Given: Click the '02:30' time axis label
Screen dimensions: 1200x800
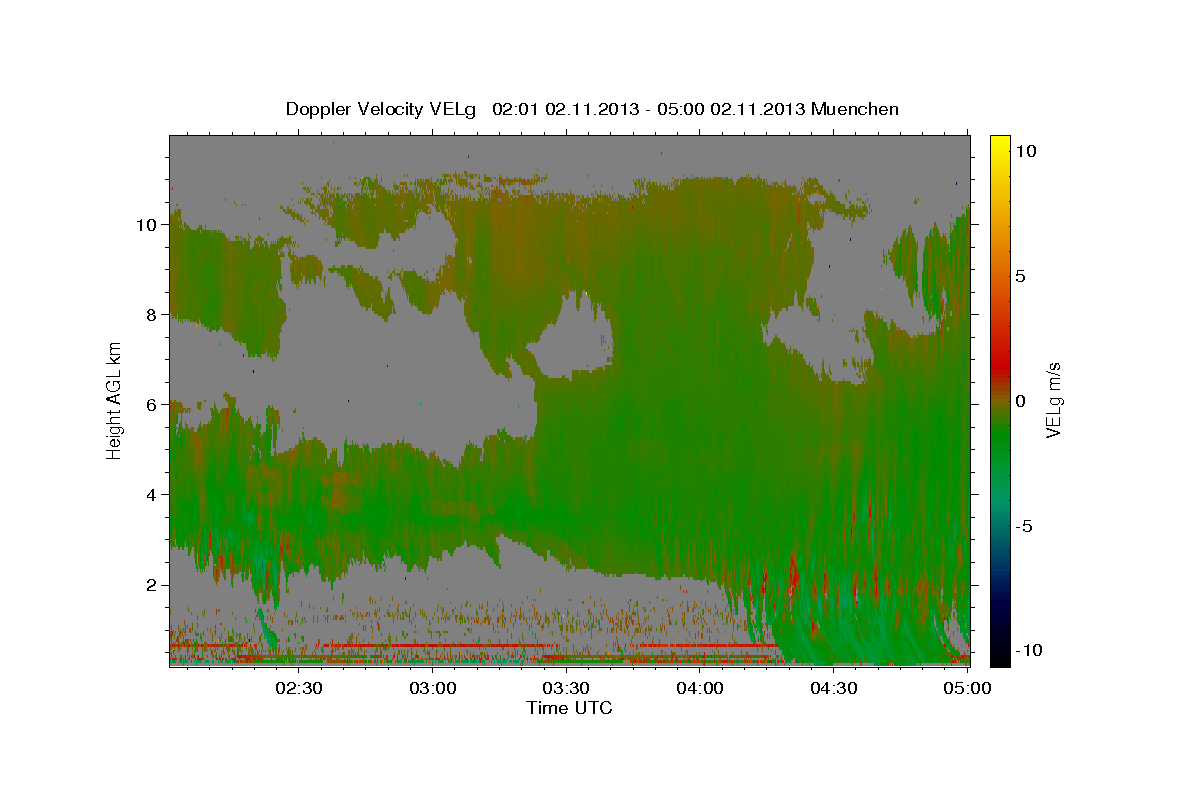Looking at the screenshot, I should [299, 688].
